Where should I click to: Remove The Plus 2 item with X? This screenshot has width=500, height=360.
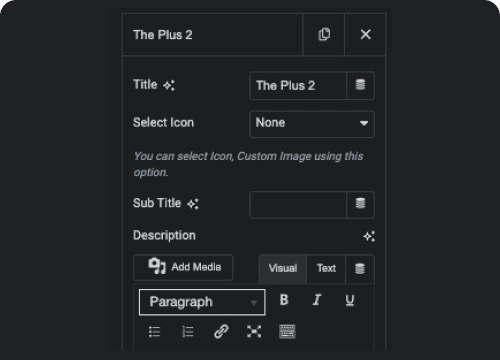(x=365, y=34)
